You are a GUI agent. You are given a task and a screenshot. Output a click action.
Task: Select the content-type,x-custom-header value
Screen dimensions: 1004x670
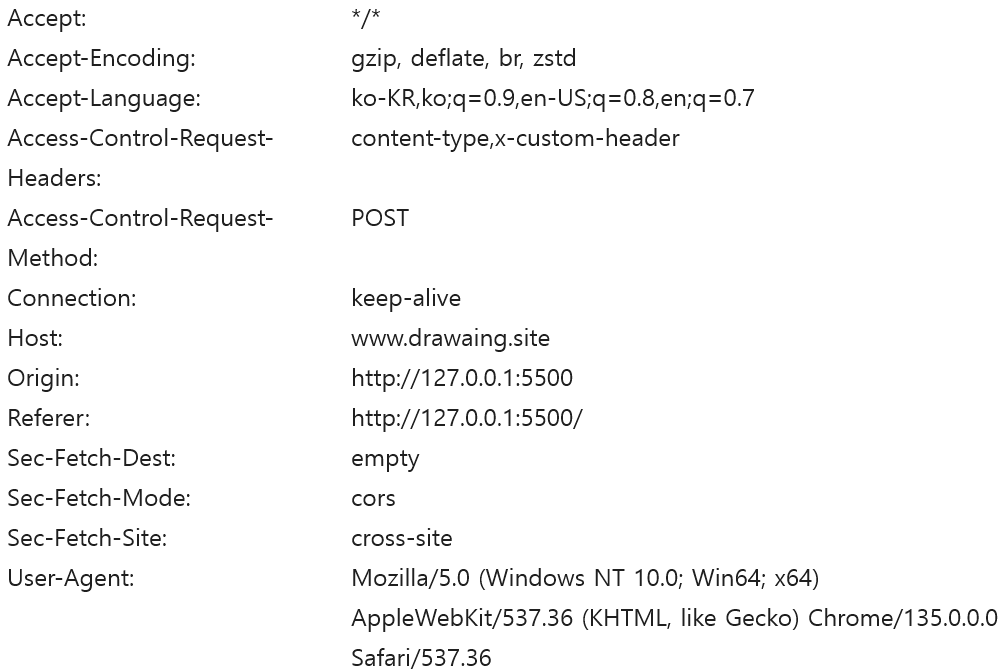[x=515, y=138]
